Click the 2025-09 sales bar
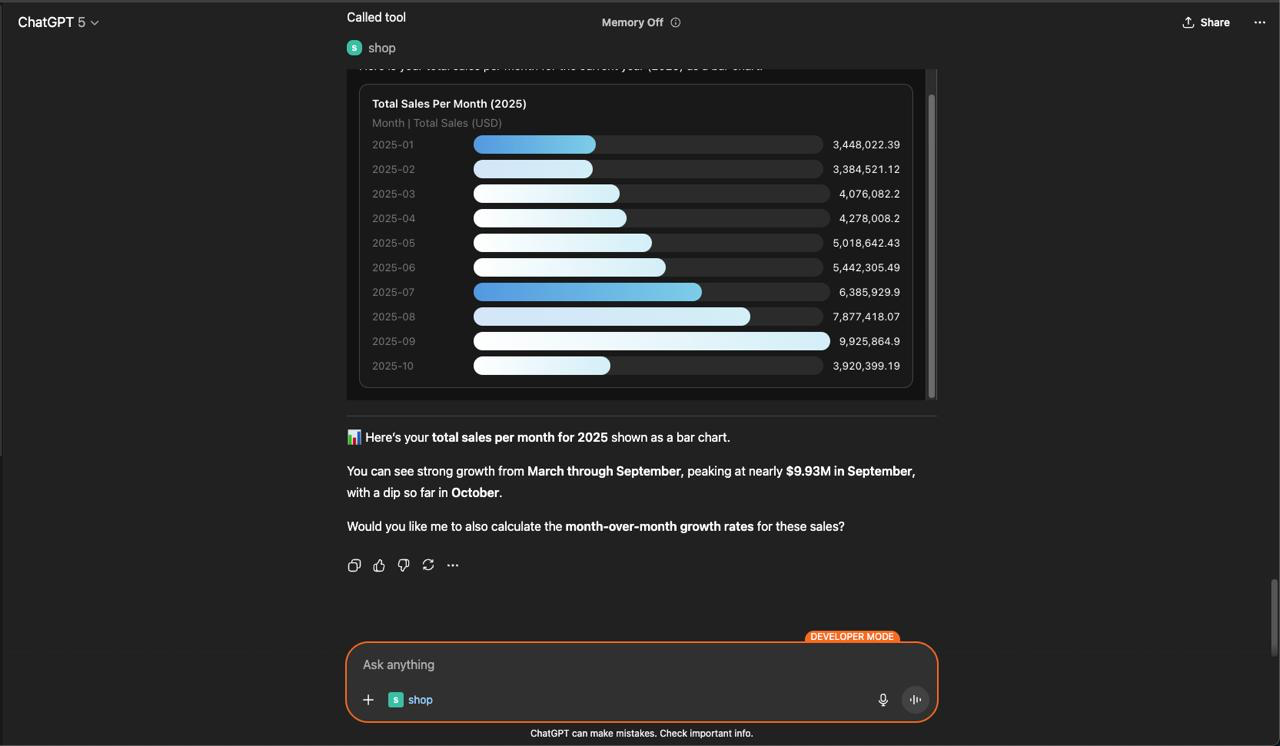The width and height of the screenshot is (1280, 746). click(x=651, y=341)
